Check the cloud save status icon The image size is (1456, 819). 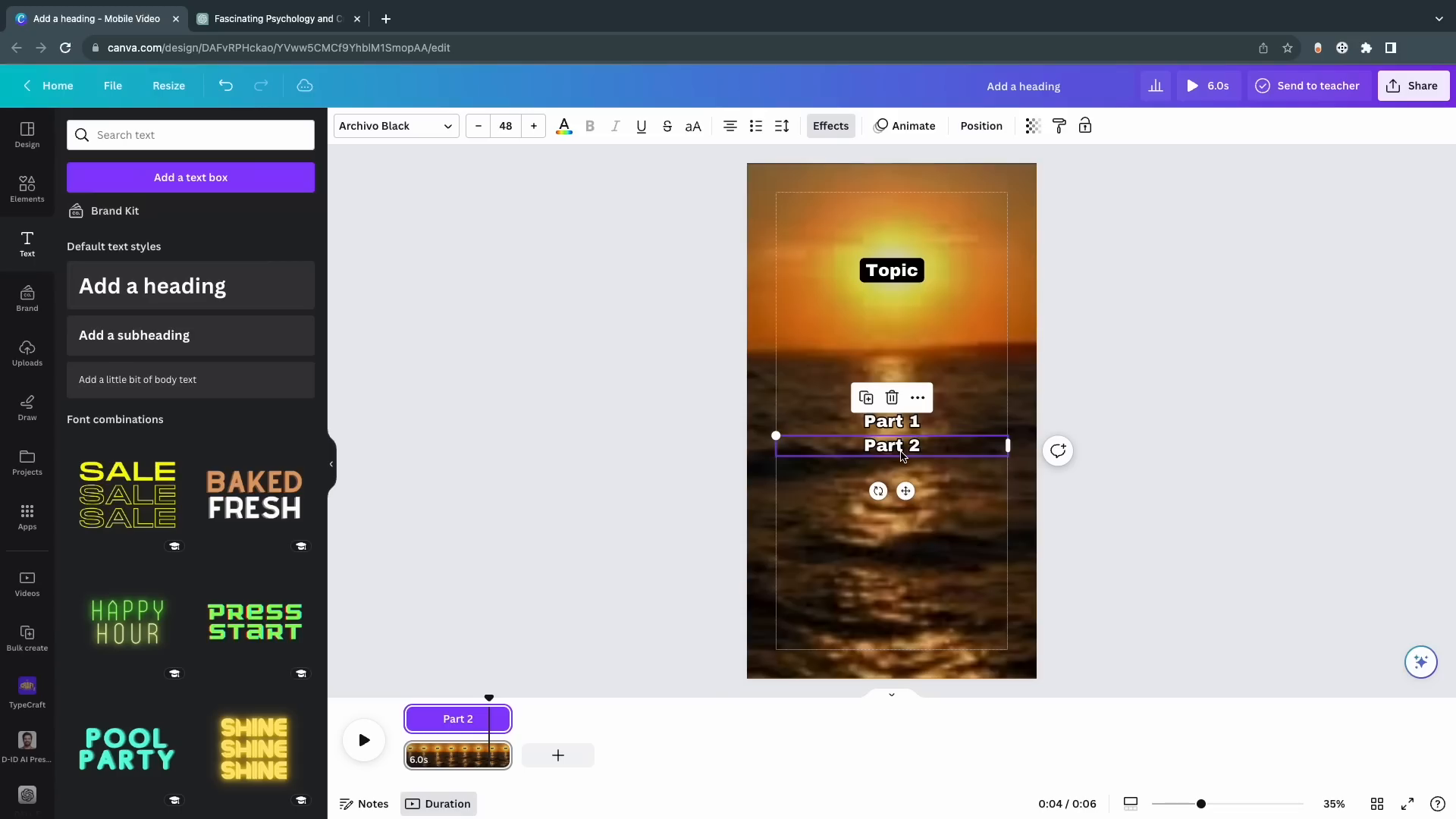(x=305, y=86)
